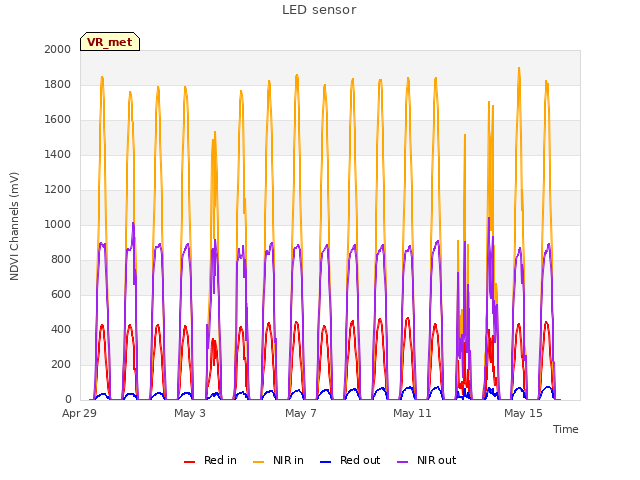This screenshot has width=640, height=480.
Task: Toggle the NIR in legend entry
Action: coord(278,460)
